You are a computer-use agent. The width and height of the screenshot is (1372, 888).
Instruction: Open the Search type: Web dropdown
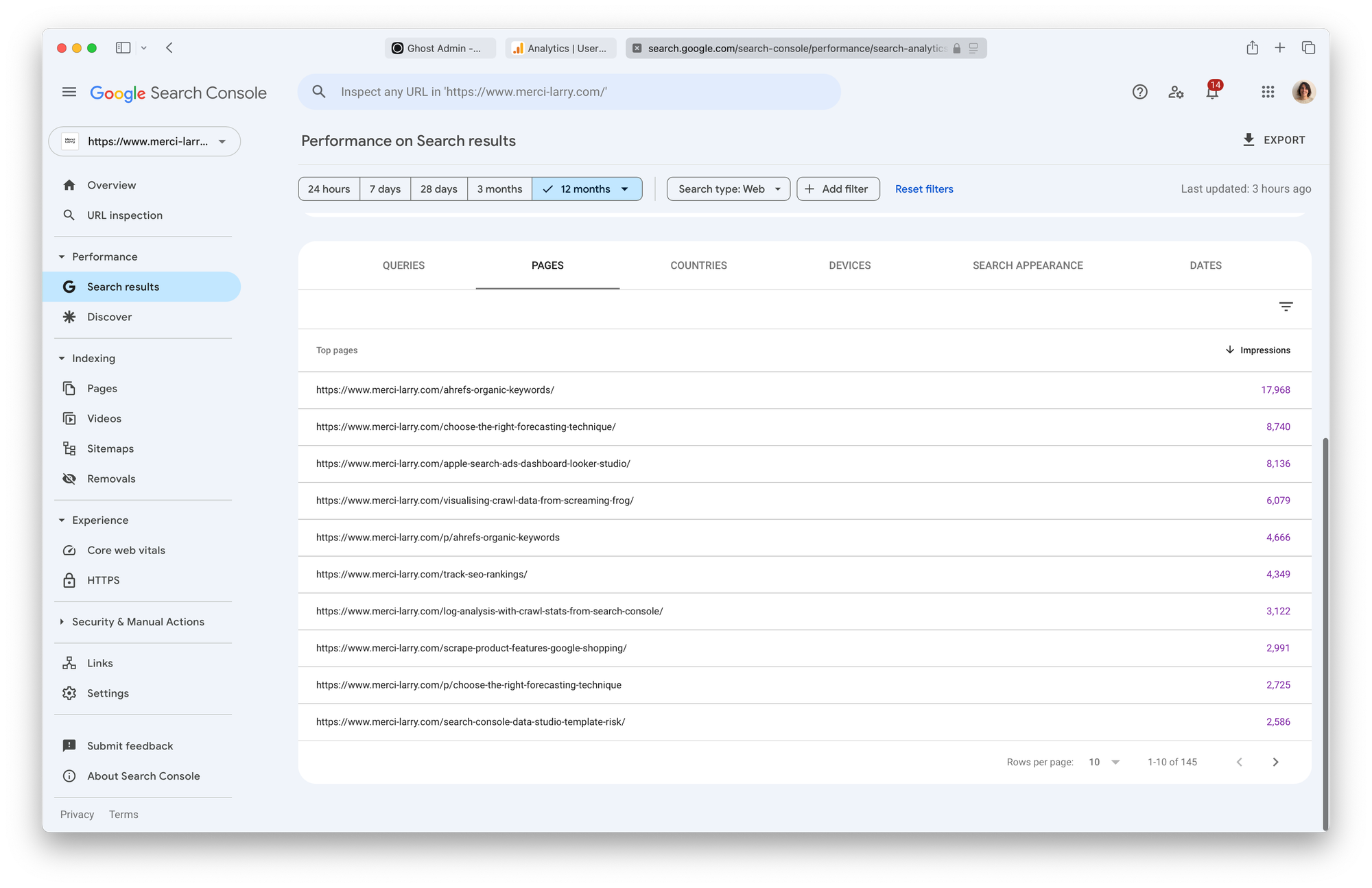point(728,189)
